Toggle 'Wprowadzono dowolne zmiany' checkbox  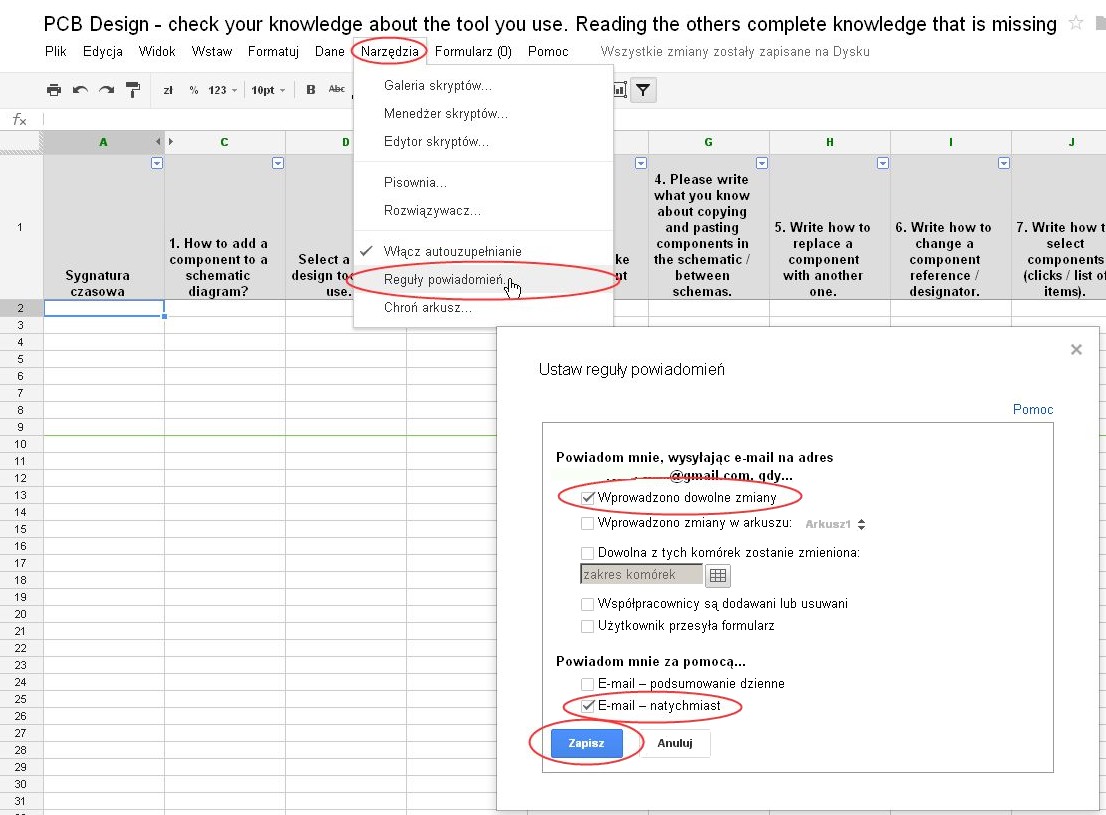[587, 498]
